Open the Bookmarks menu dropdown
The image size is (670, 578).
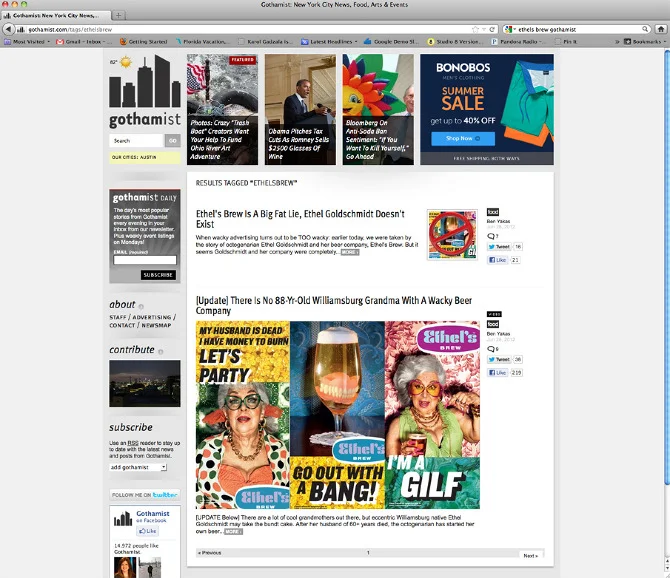[645, 41]
